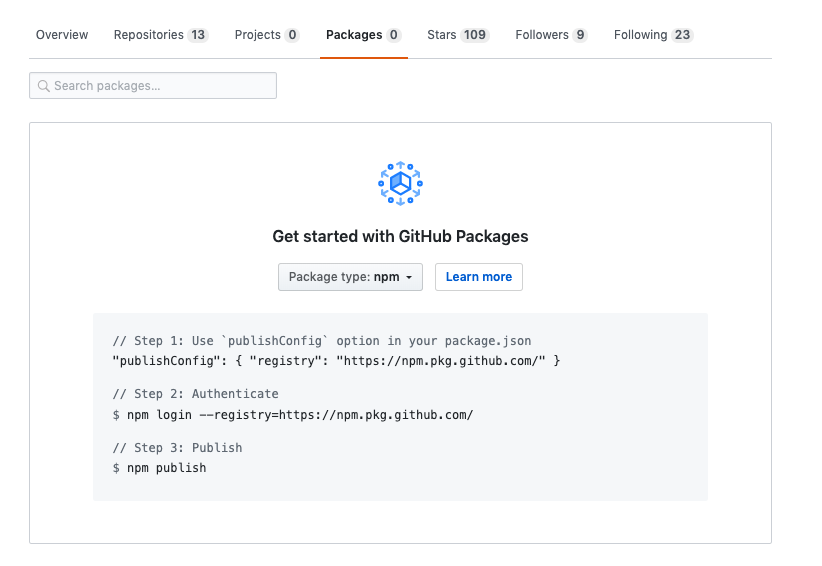The image size is (822, 566).
Task: Click the npm login command line
Action: point(293,414)
